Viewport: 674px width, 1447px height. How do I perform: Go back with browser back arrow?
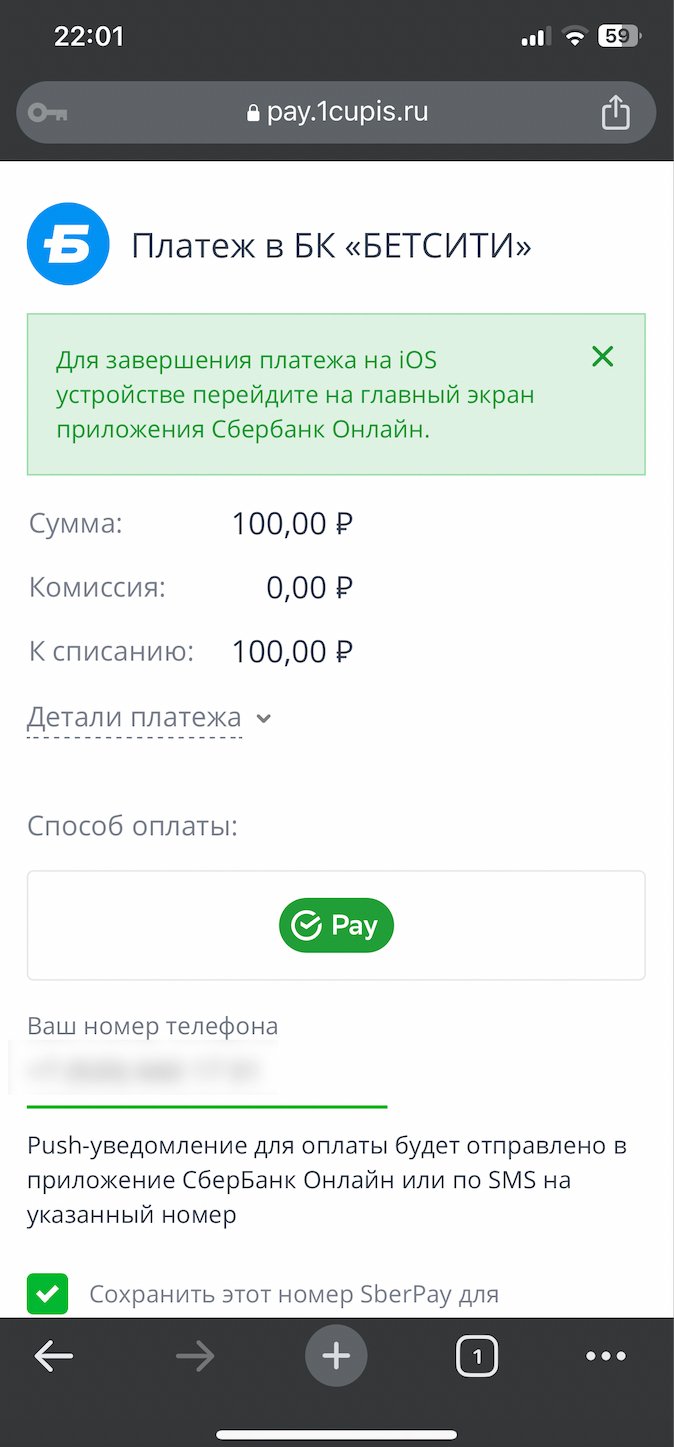pos(54,1356)
